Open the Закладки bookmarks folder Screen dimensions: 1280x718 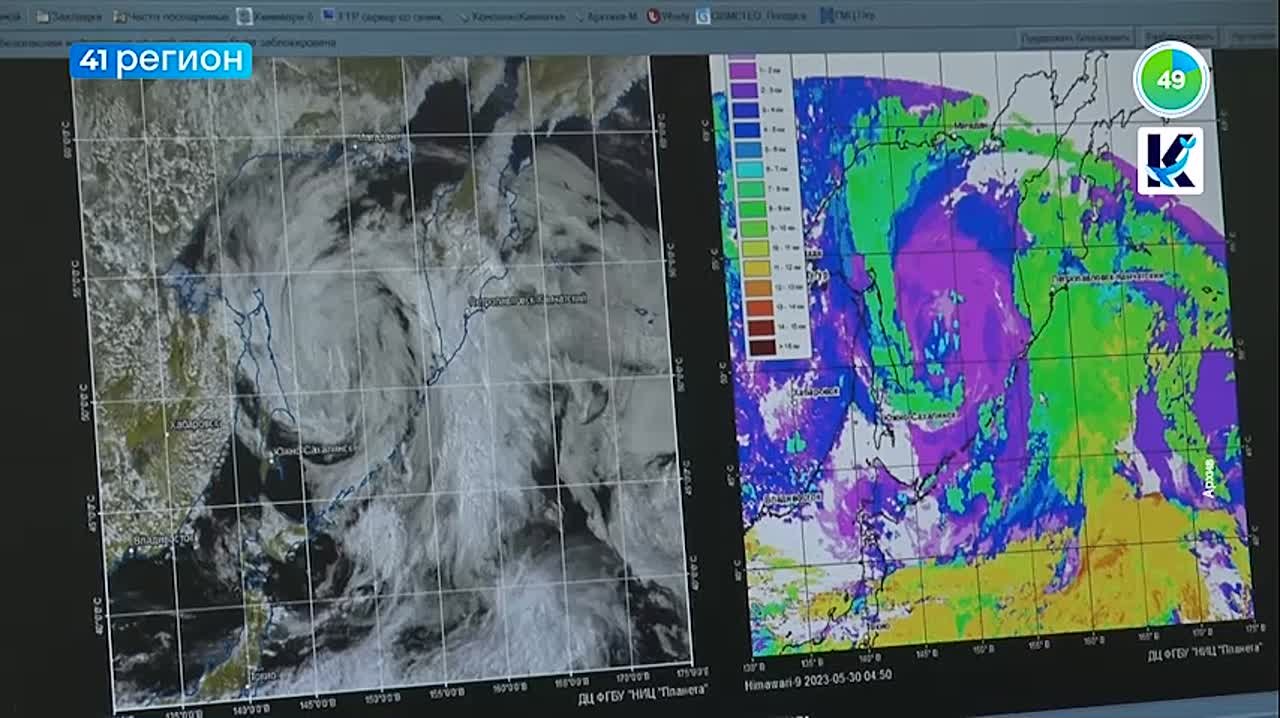(67, 16)
